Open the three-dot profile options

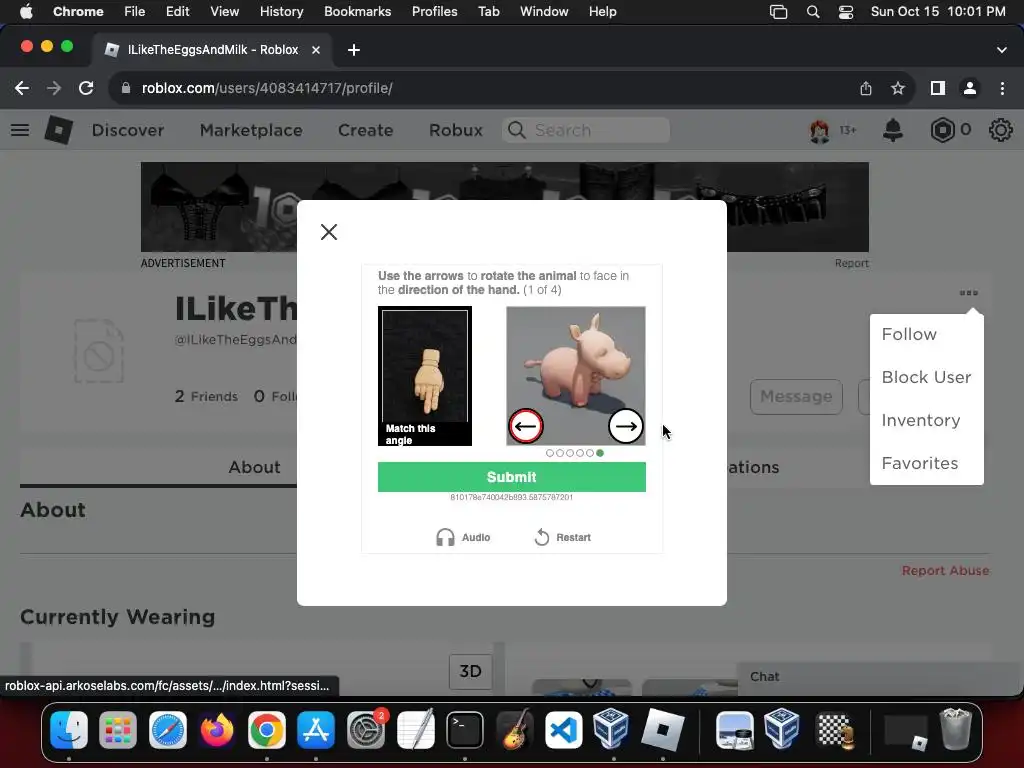(968, 293)
